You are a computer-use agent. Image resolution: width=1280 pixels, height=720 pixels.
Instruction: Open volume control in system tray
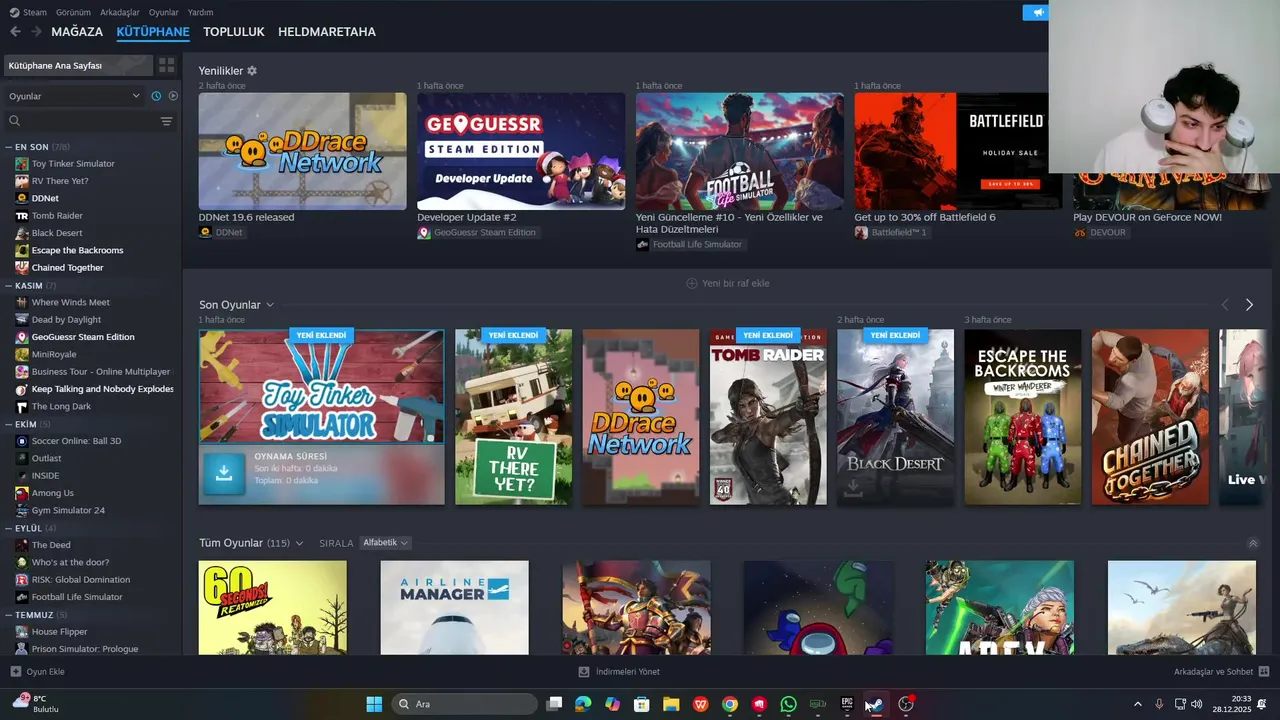coord(1196,704)
